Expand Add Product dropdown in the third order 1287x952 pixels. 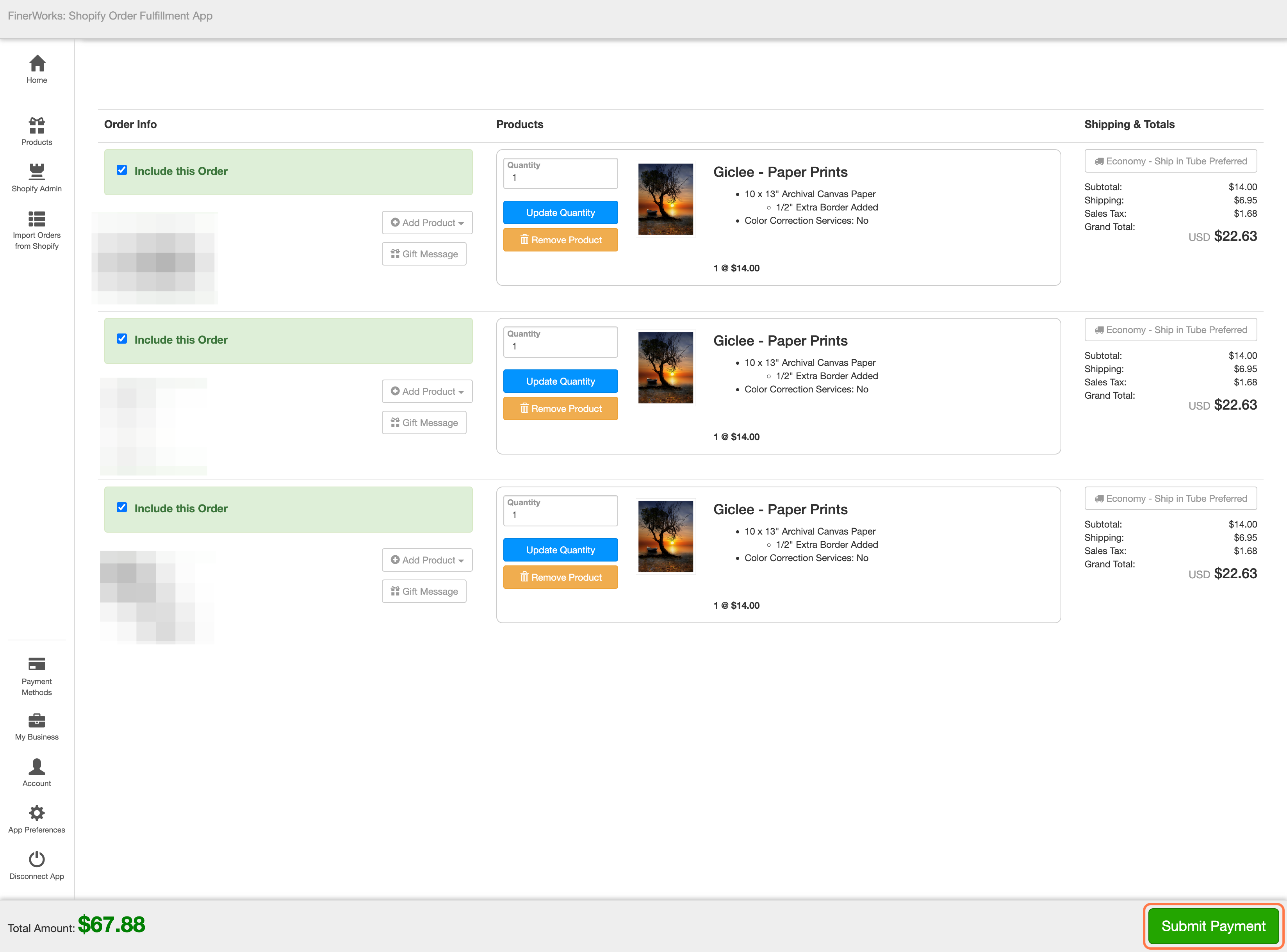coord(427,560)
